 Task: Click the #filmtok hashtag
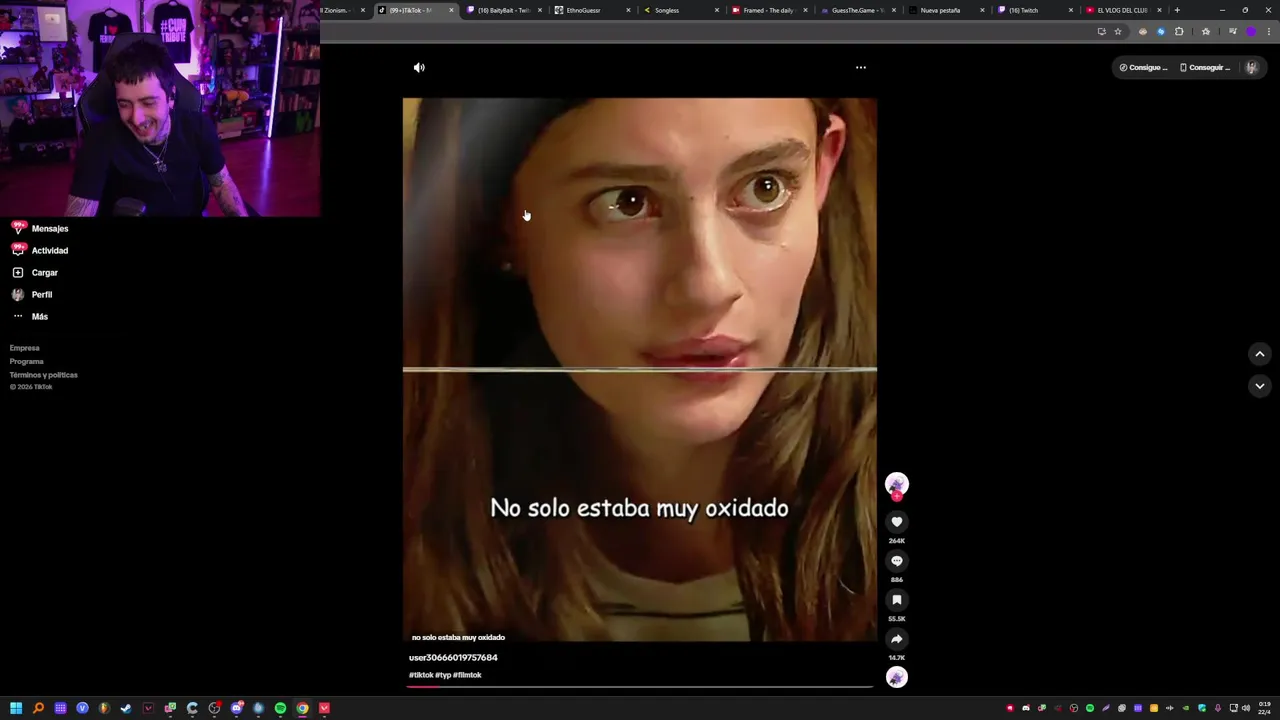click(467, 675)
